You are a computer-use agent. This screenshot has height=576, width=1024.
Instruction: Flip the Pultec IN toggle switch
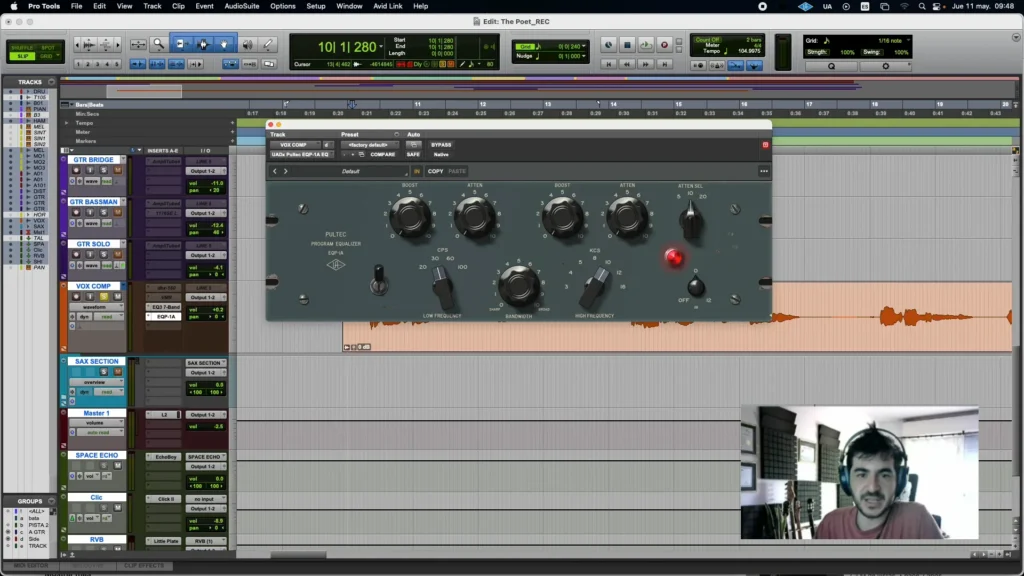[379, 279]
